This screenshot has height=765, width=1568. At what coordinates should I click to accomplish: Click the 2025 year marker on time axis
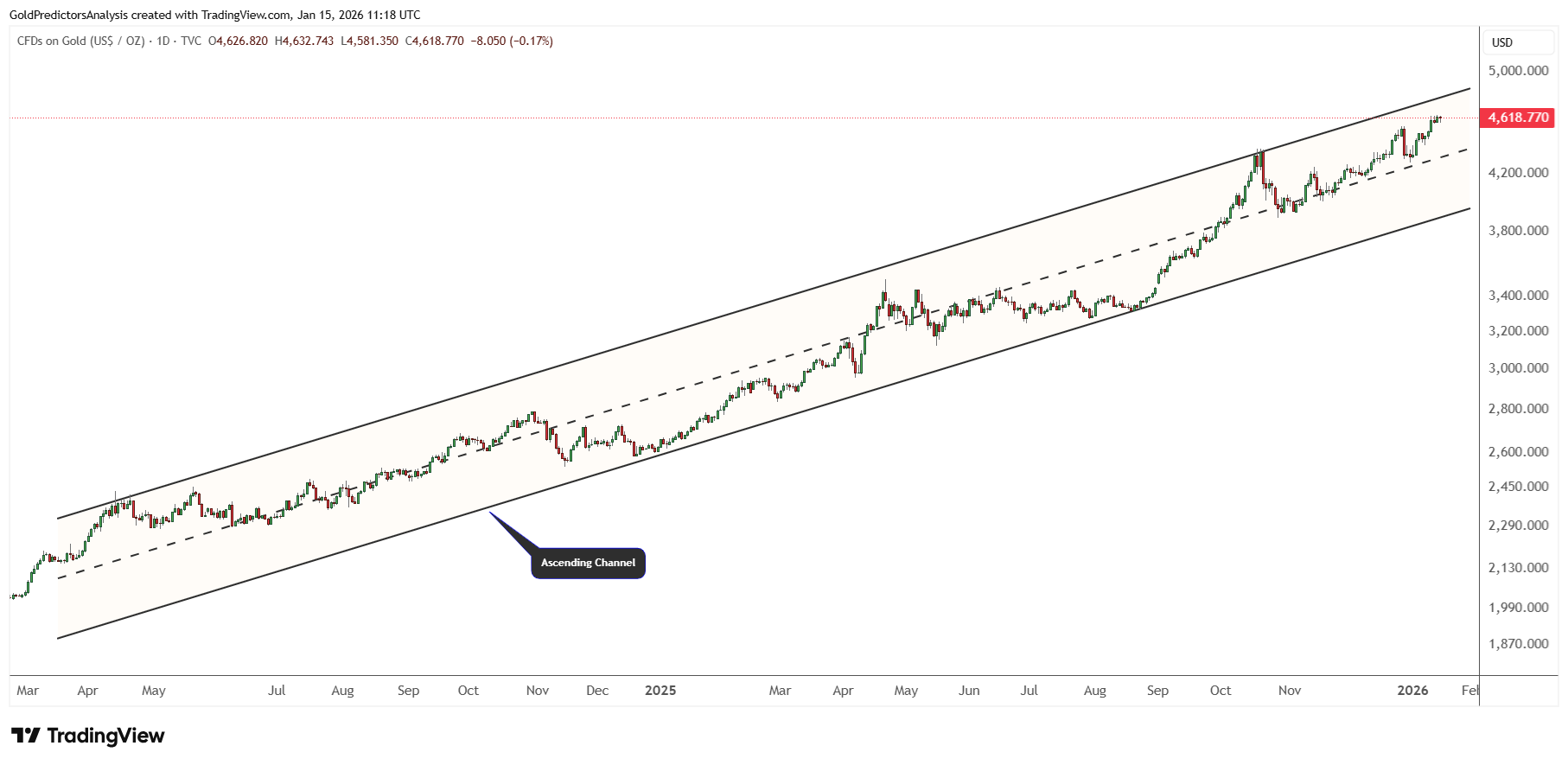tap(660, 691)
